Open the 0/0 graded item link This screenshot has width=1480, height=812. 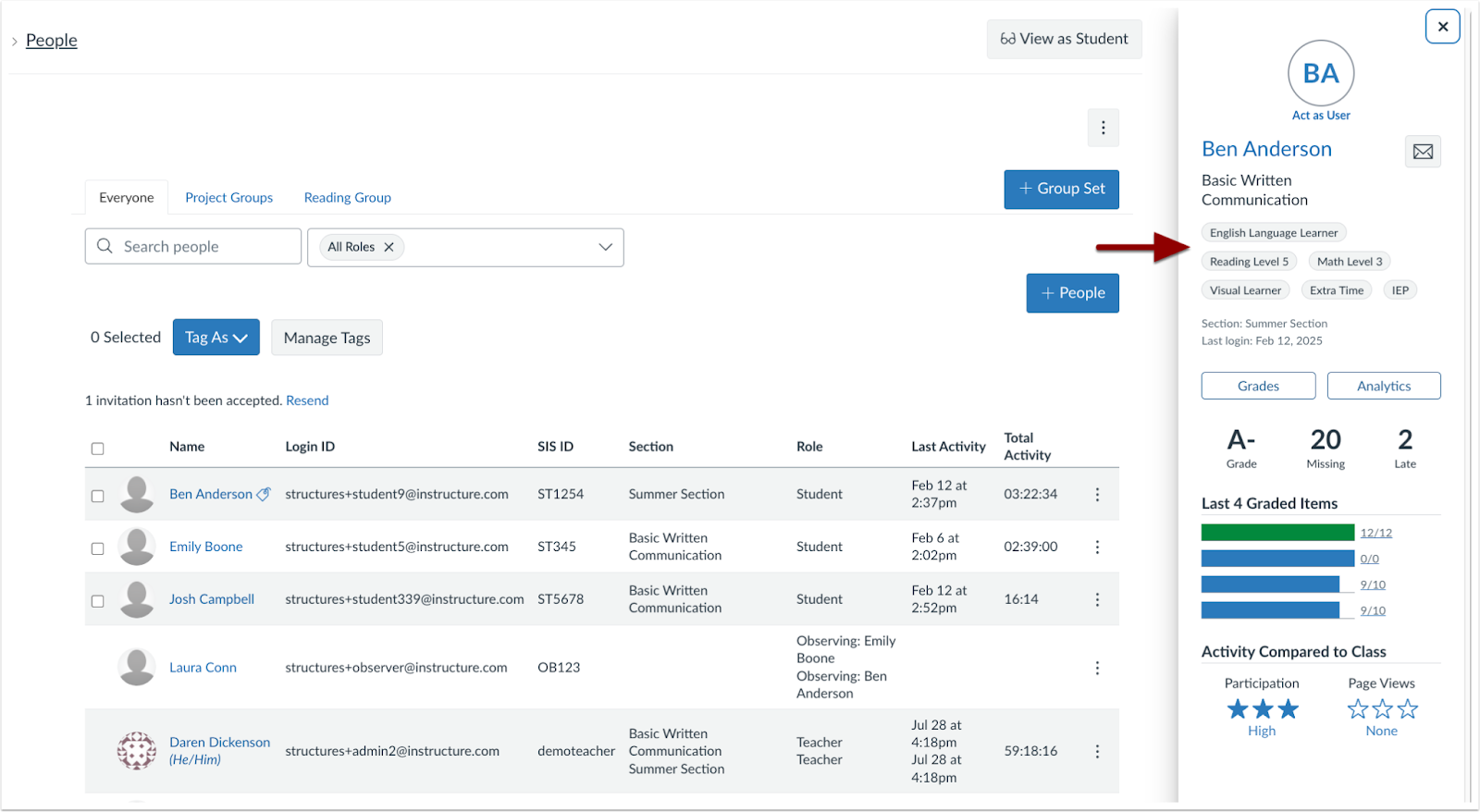click(1369, 559)
